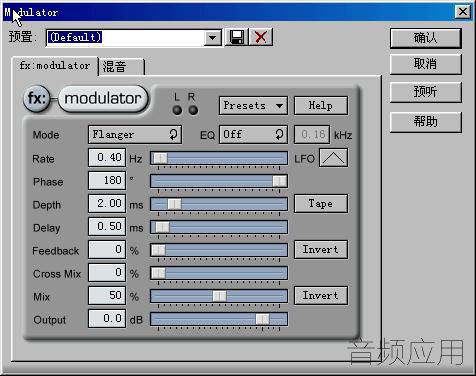Viewport: 476px width, 376px height.
Task: Click the 帮助 help button
Action: point(426,122)
